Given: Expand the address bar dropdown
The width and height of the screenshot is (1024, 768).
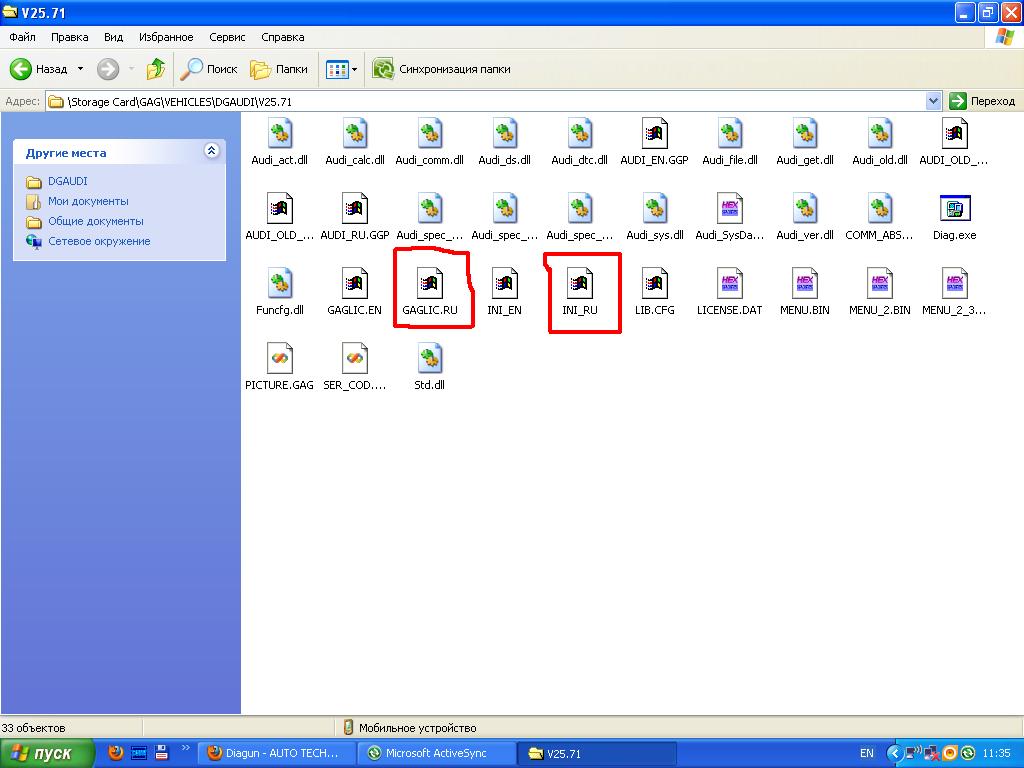Looking at the screenshot, I should coord(933,101).
